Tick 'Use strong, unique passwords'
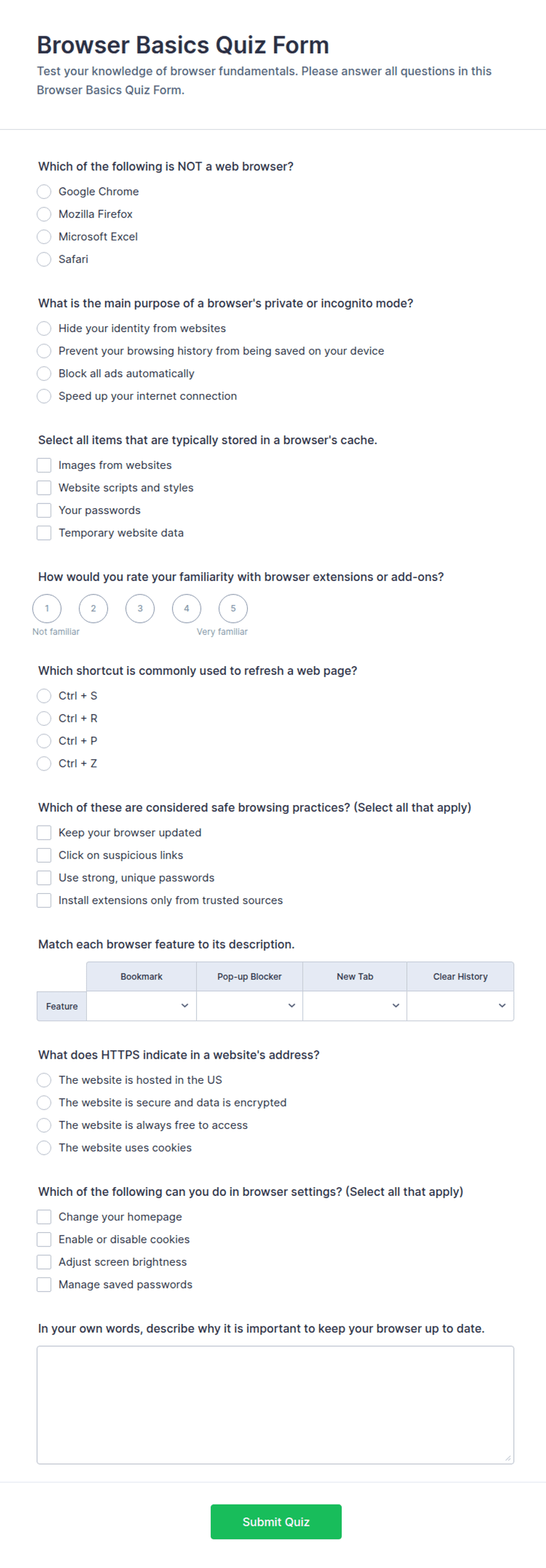Screen dimensions: 546x1568 [44, 878]
